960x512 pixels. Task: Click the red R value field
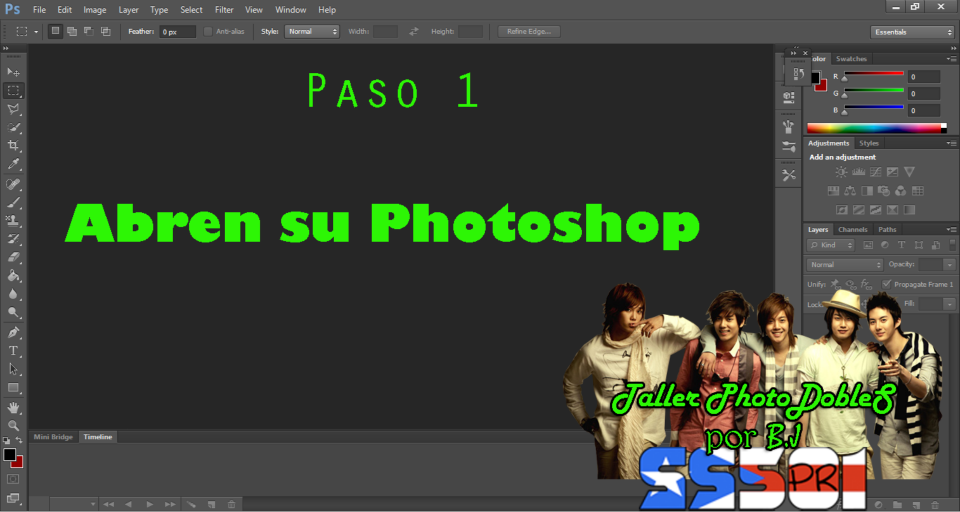point(923,77)
